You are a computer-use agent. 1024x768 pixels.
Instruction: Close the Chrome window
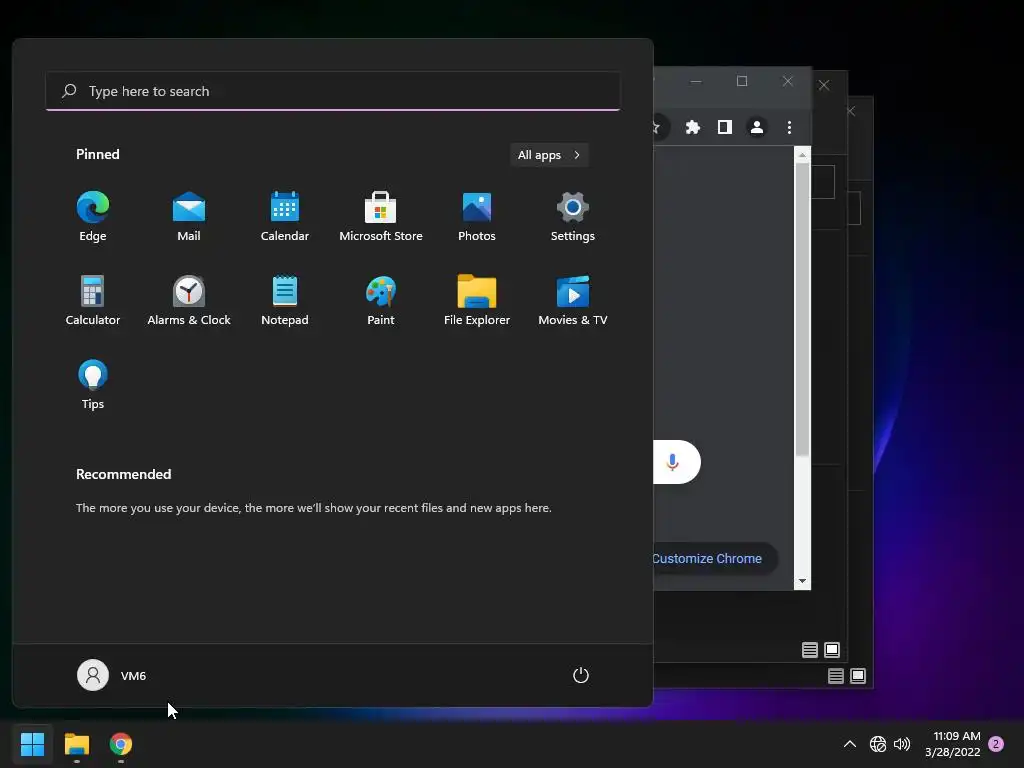click(788, 81)
